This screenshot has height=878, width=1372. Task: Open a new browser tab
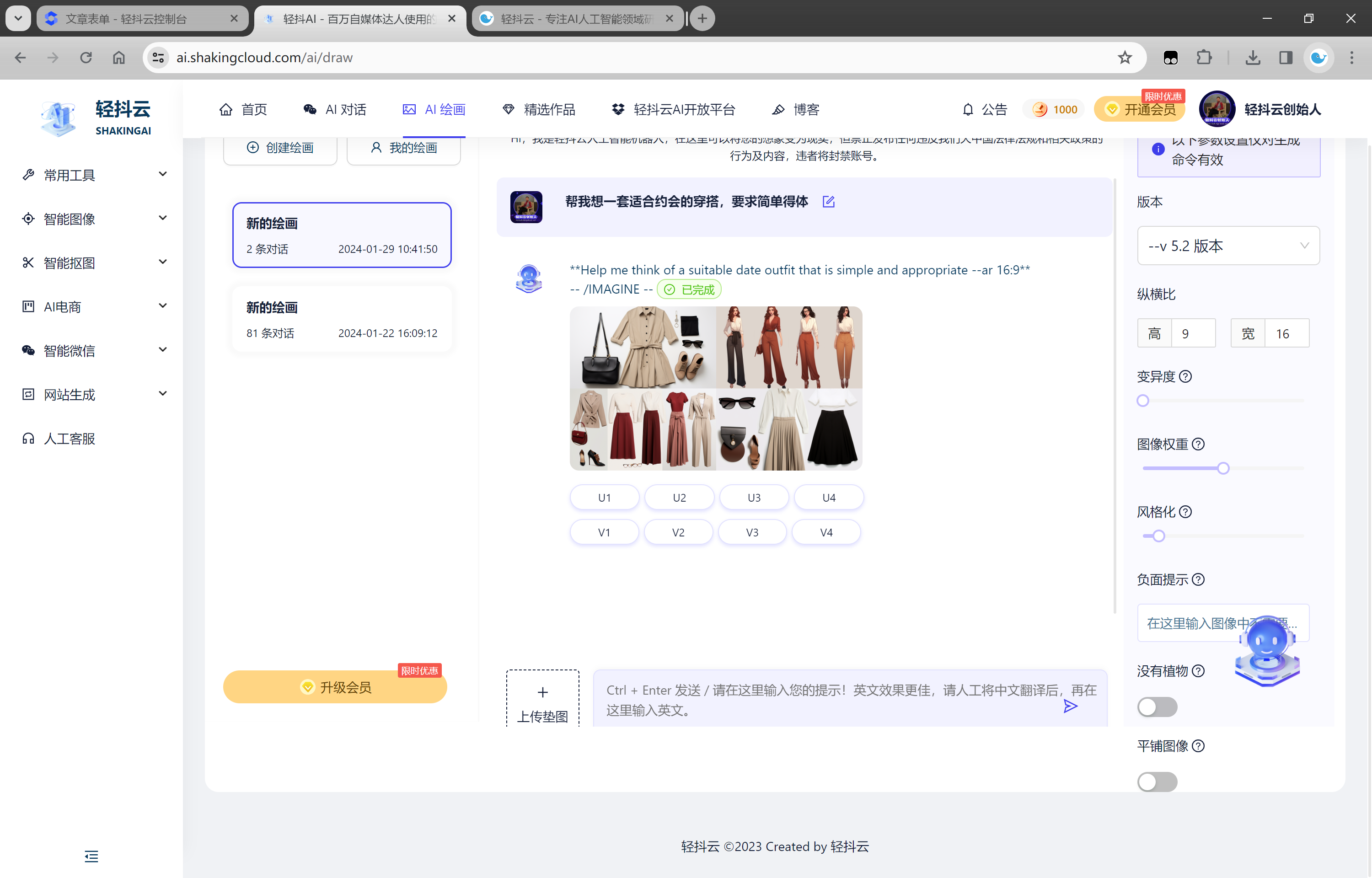pyautogui.click(x=702, y=18)
